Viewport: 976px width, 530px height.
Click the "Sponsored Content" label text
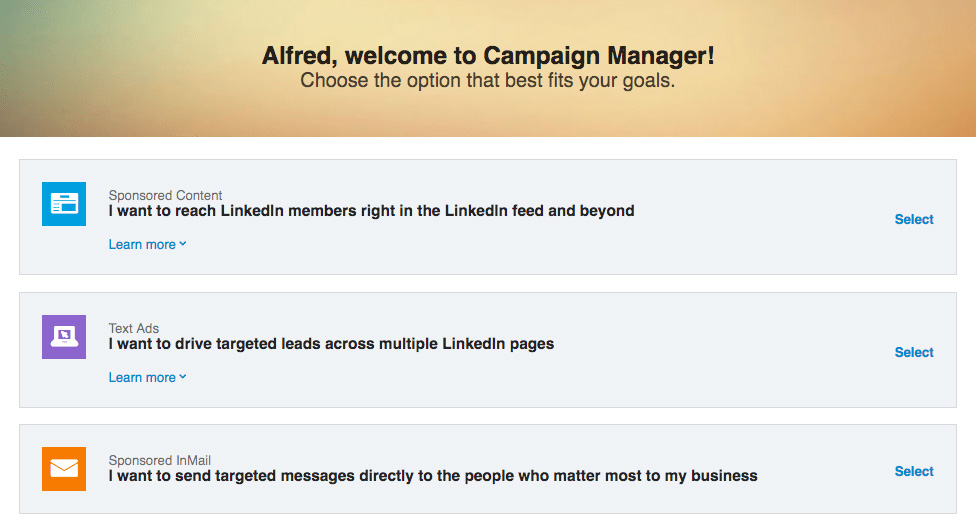(x=165, y=195)
